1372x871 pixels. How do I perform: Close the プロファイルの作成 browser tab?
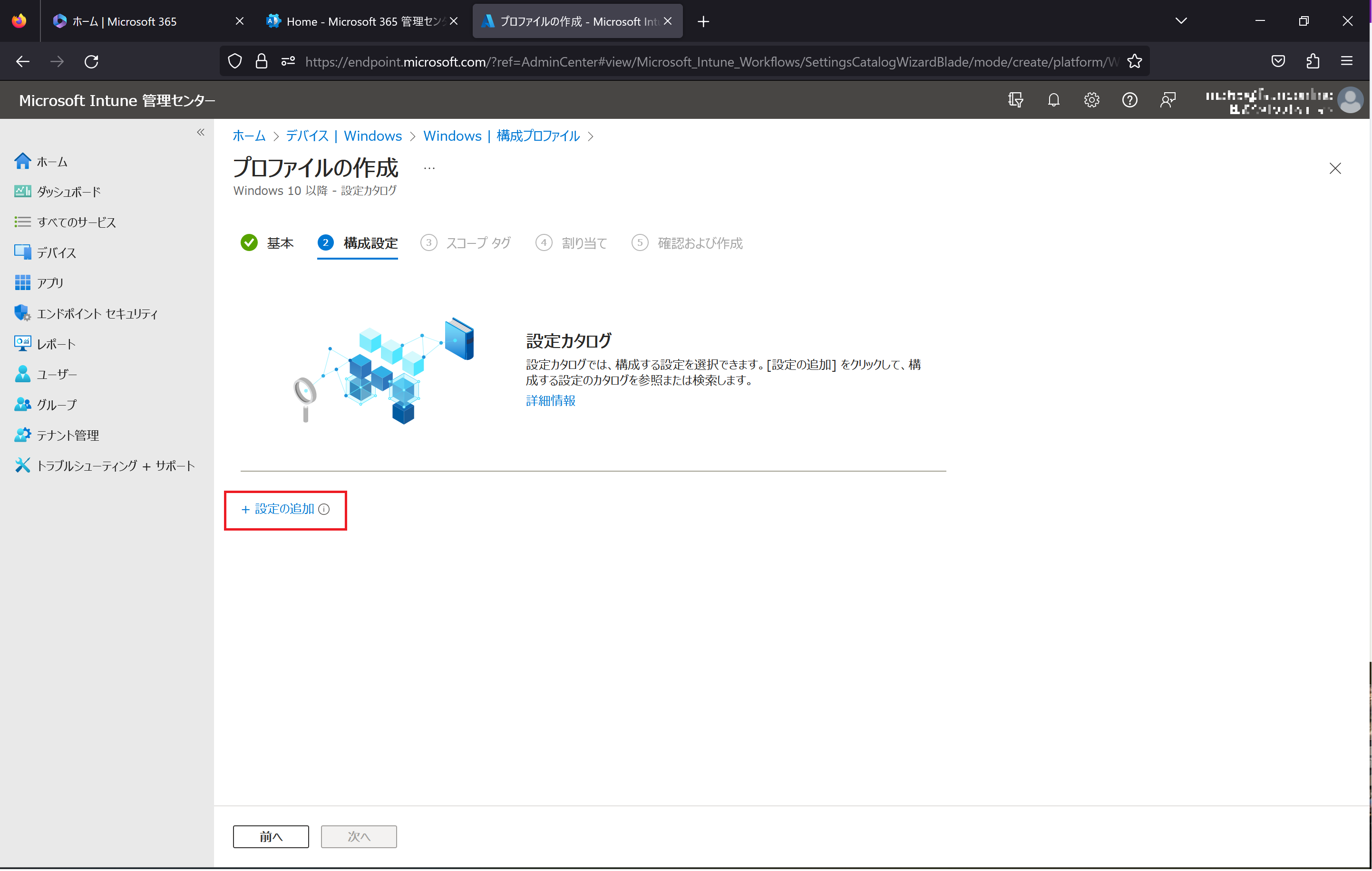tap(668, 21)
